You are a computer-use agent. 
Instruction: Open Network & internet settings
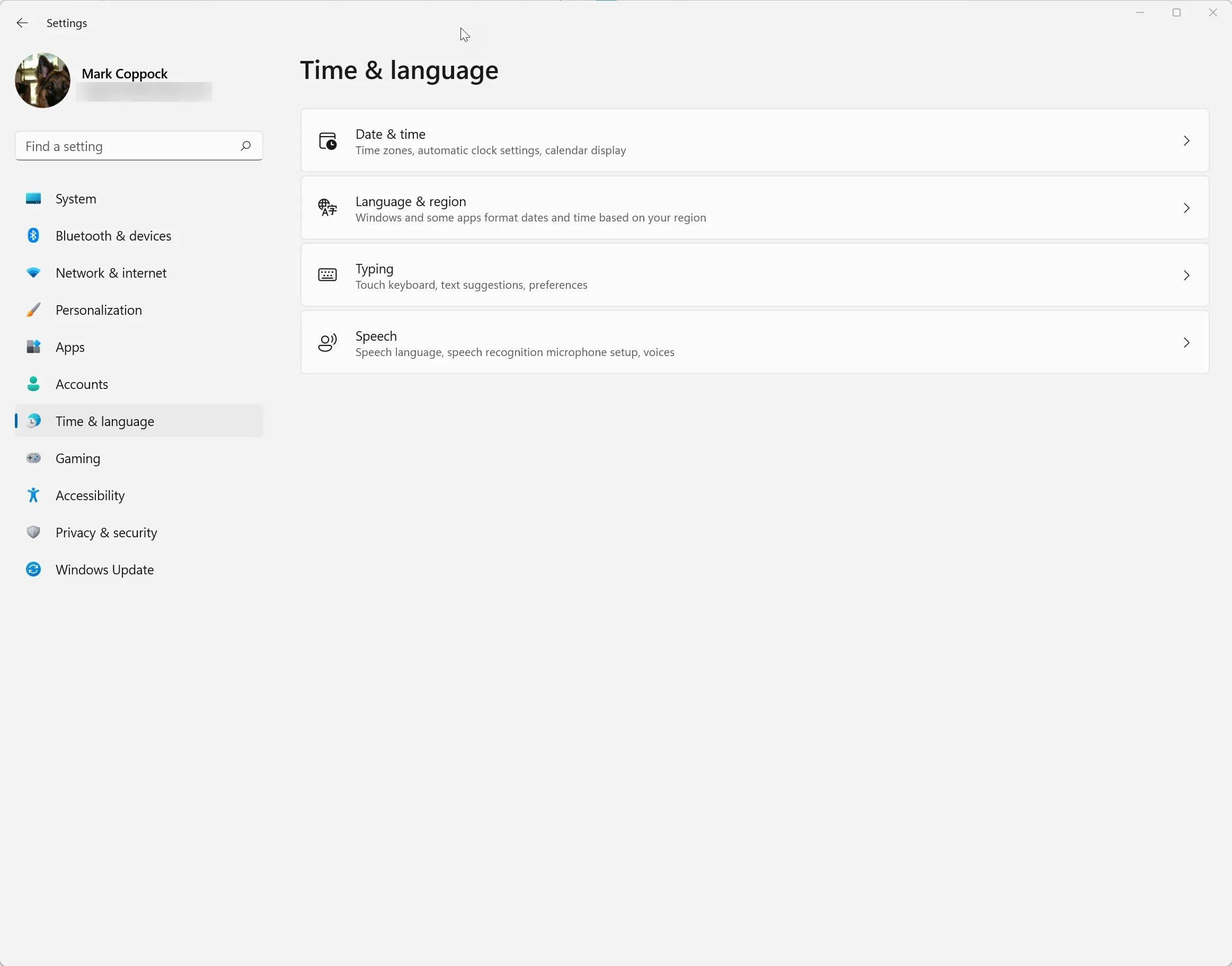tap(111, 273)
